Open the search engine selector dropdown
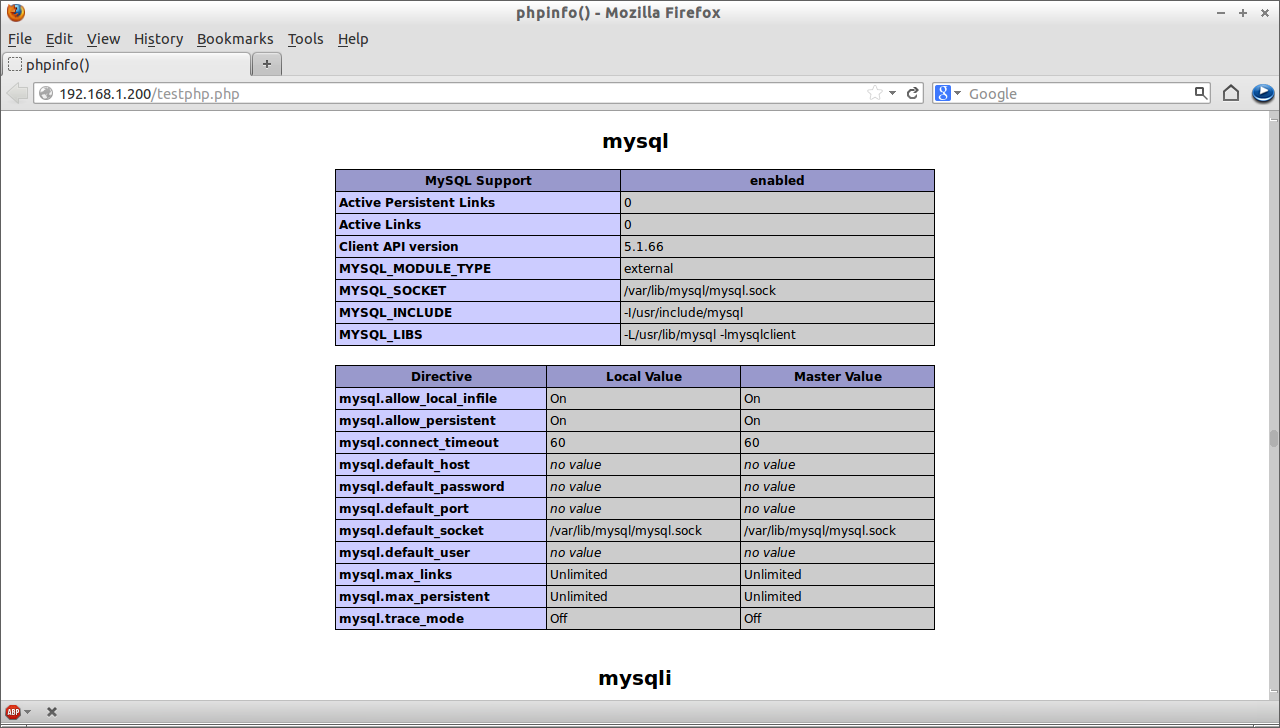The width and height of the screenshot is (1280, 728). point(957,93)
